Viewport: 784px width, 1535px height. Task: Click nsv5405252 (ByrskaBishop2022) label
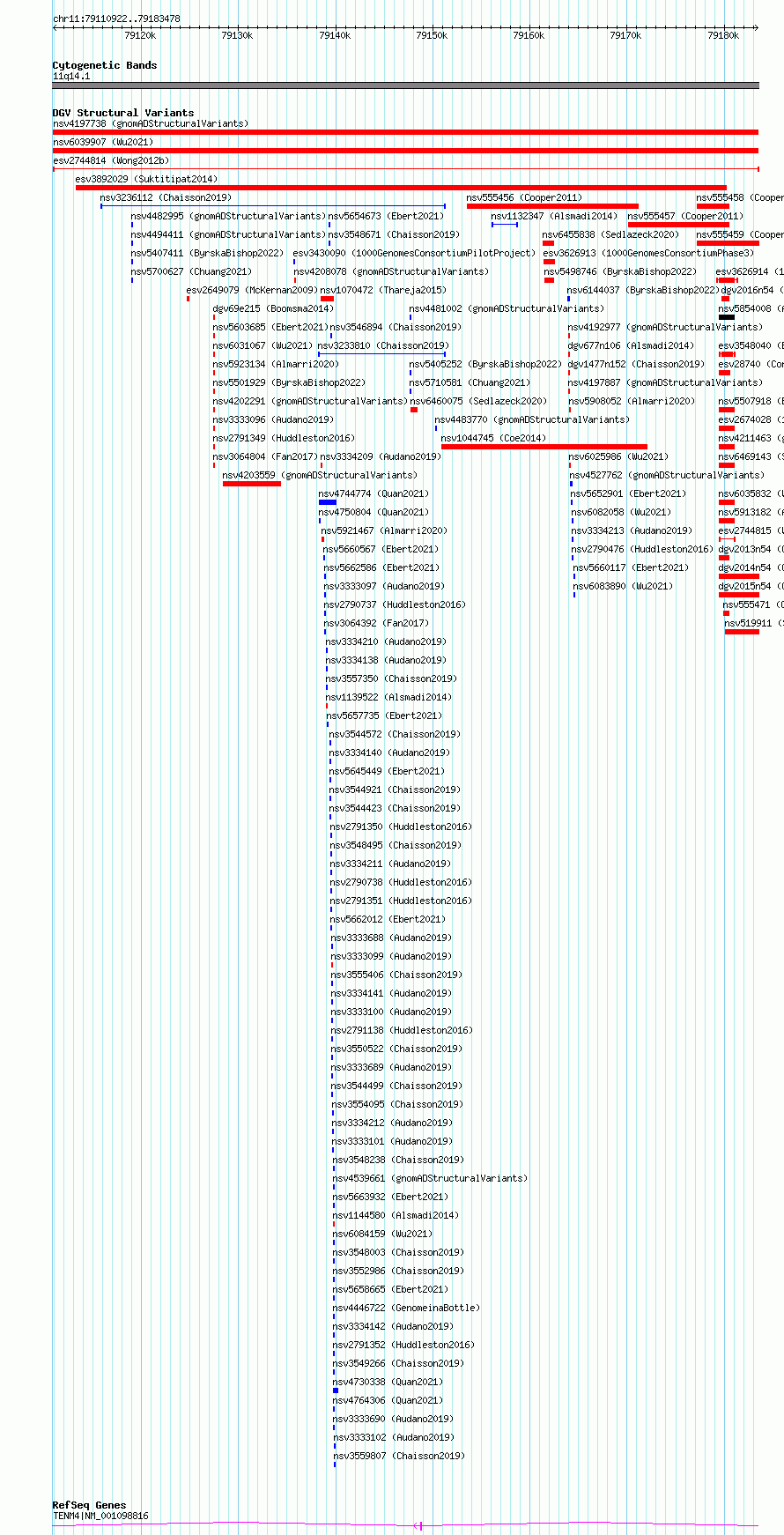tap(485, 364)
